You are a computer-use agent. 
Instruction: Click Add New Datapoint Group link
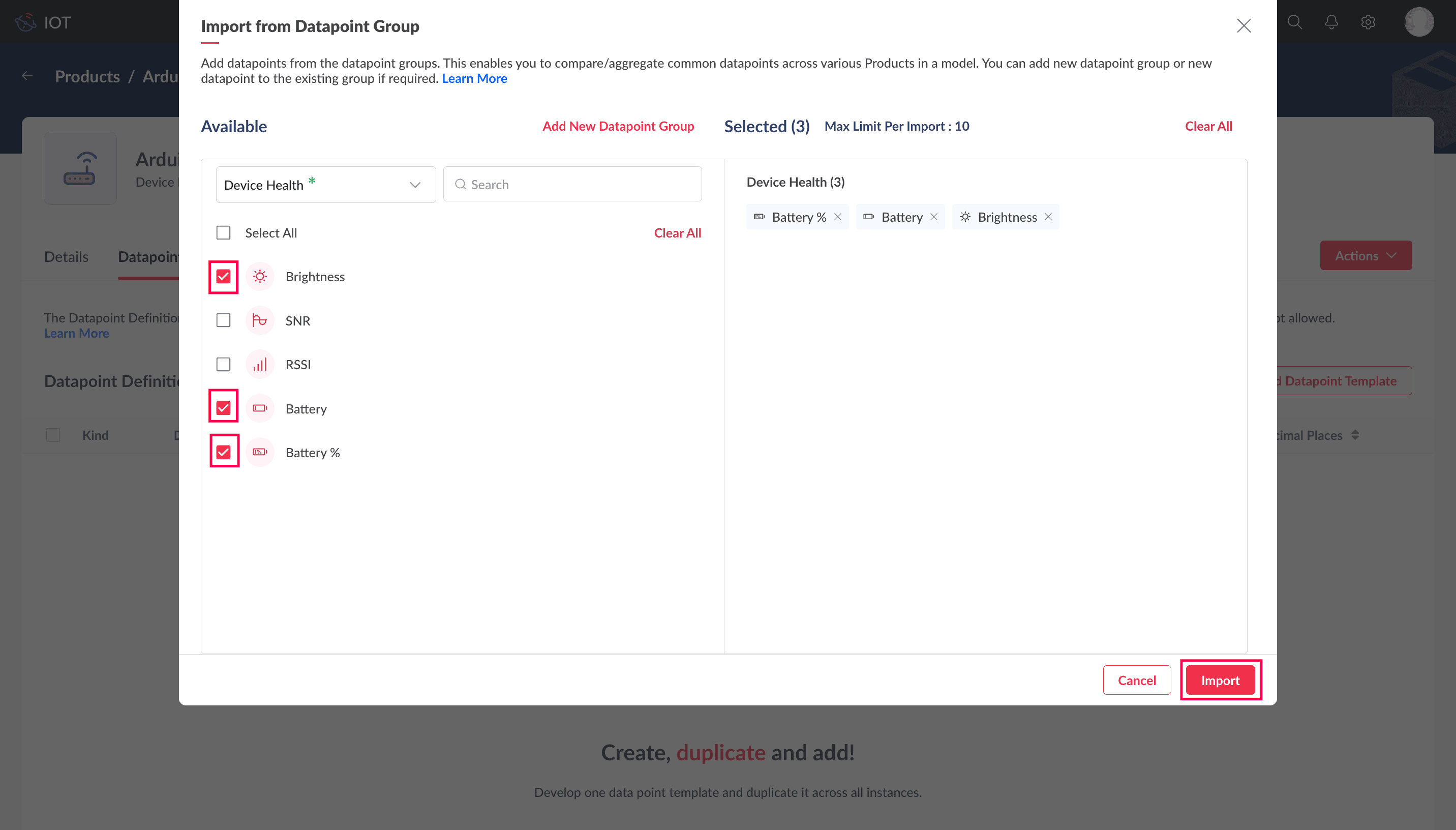coord(618,126)
